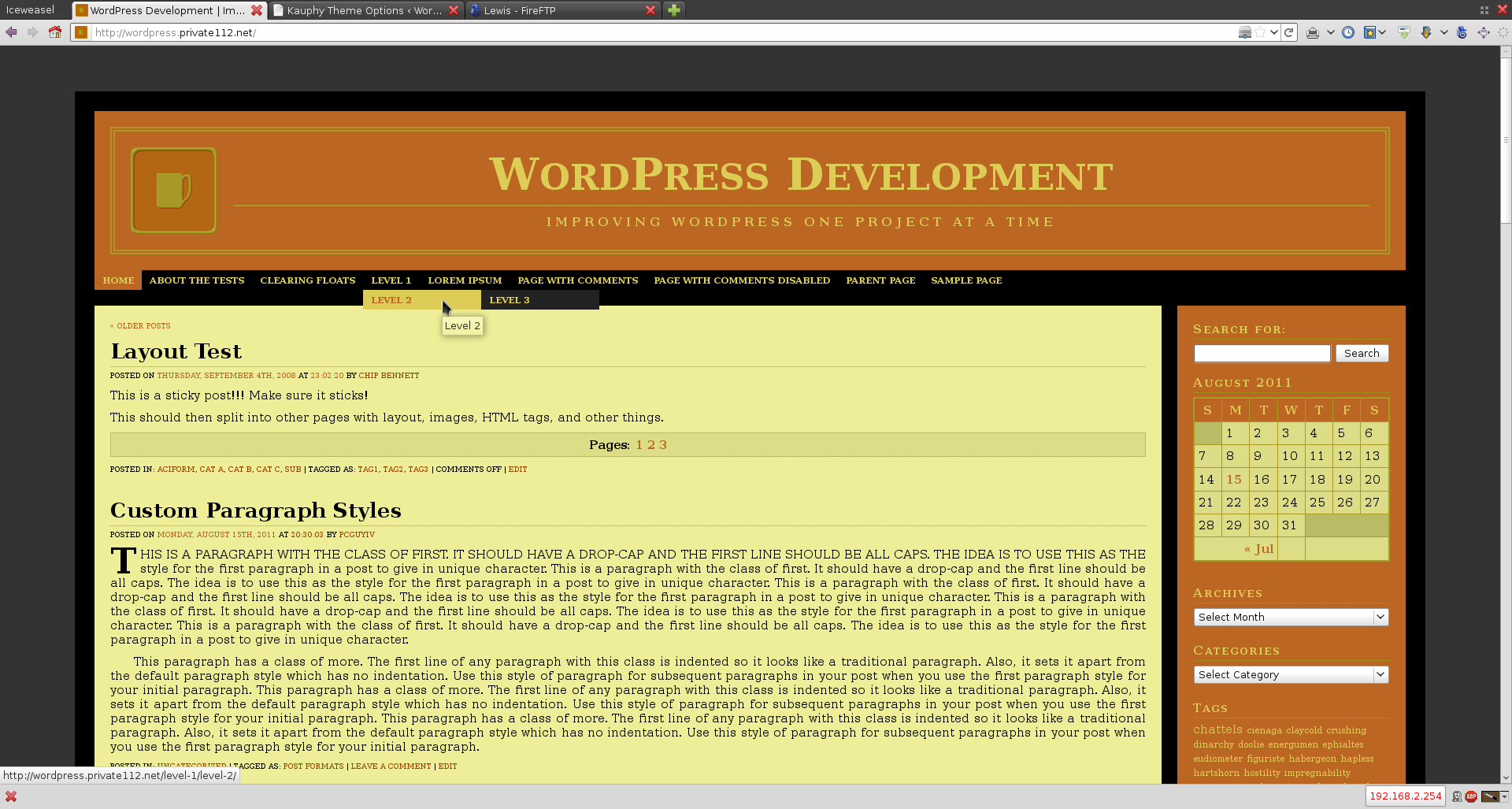Click the blue seahorse toolbar icon

click(x=1462, y=32)
